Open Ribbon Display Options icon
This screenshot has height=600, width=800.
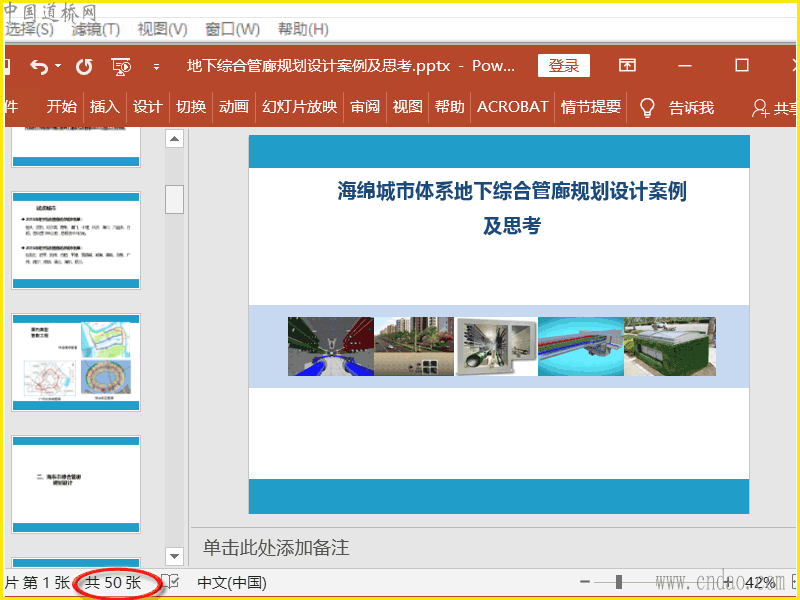point(627,65)
